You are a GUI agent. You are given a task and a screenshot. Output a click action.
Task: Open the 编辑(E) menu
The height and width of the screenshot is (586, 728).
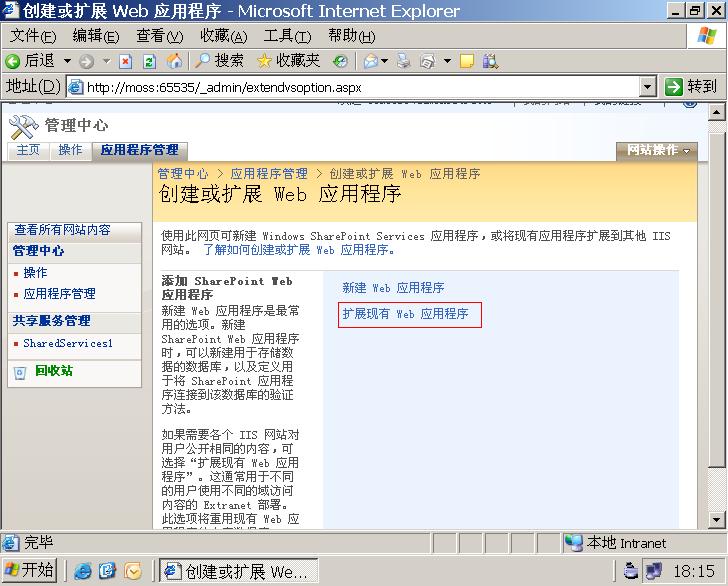pos(96,36)
